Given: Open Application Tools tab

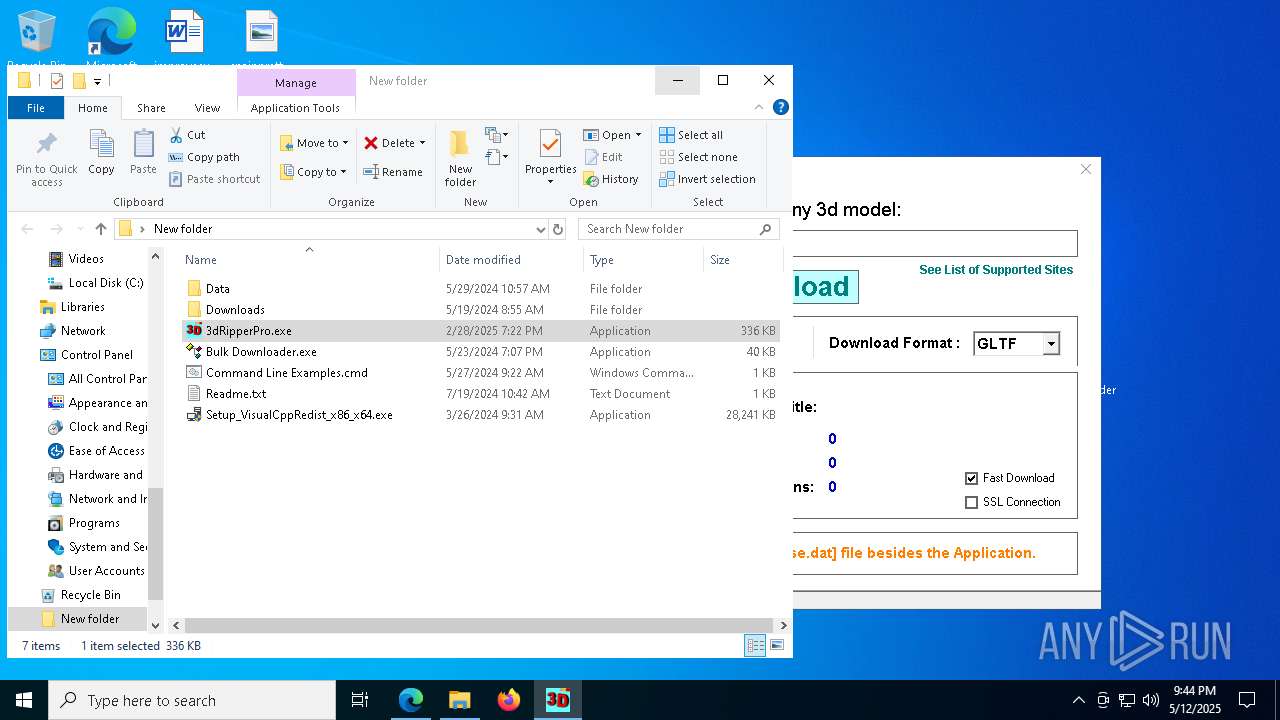Looking at the screenshot, I should 295,108.
